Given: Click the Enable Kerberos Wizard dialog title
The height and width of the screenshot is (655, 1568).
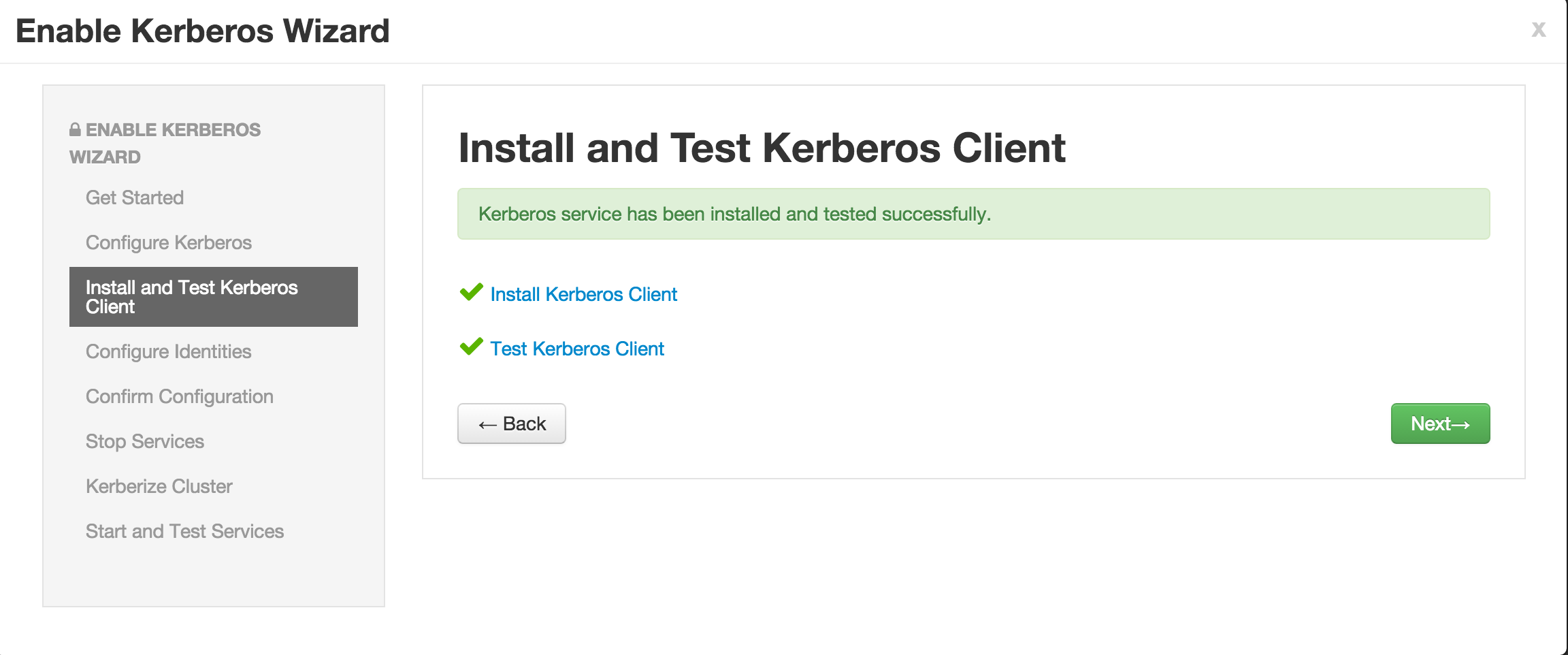Looking at the screenshot, I should [x=203, y=31].
